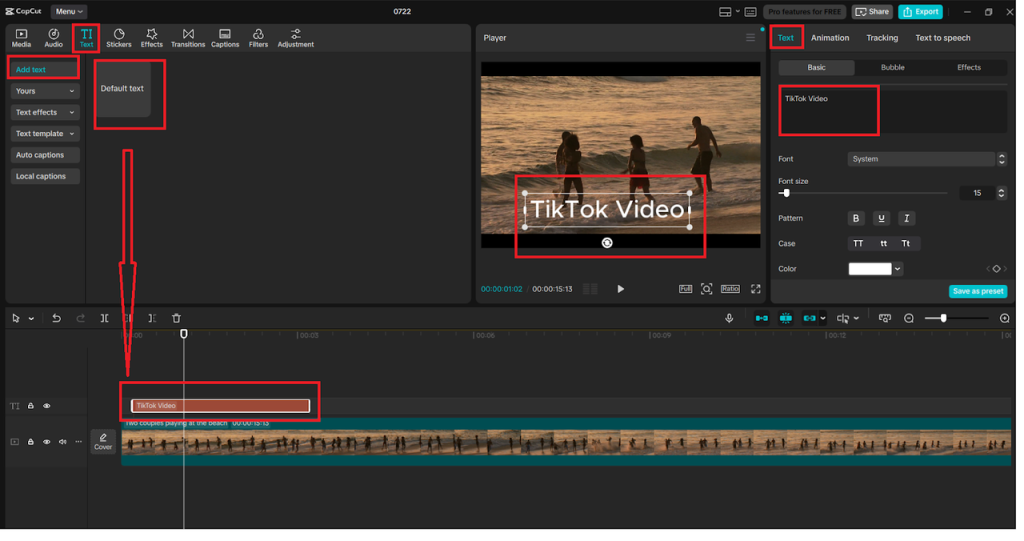Click the Undo arrow in timeline toolbar

coord(56,318)
